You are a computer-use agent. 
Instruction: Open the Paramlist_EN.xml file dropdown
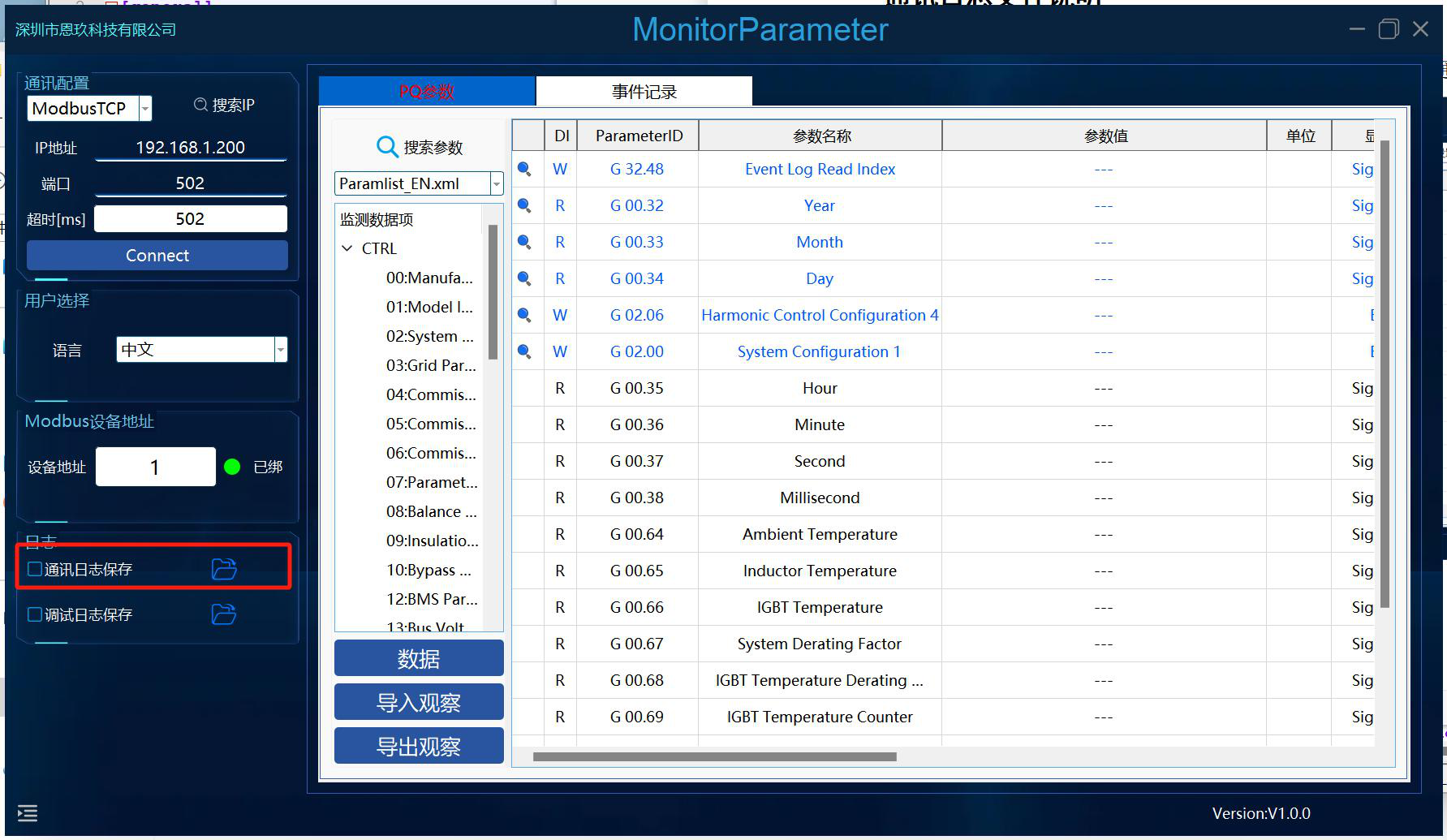496,184
